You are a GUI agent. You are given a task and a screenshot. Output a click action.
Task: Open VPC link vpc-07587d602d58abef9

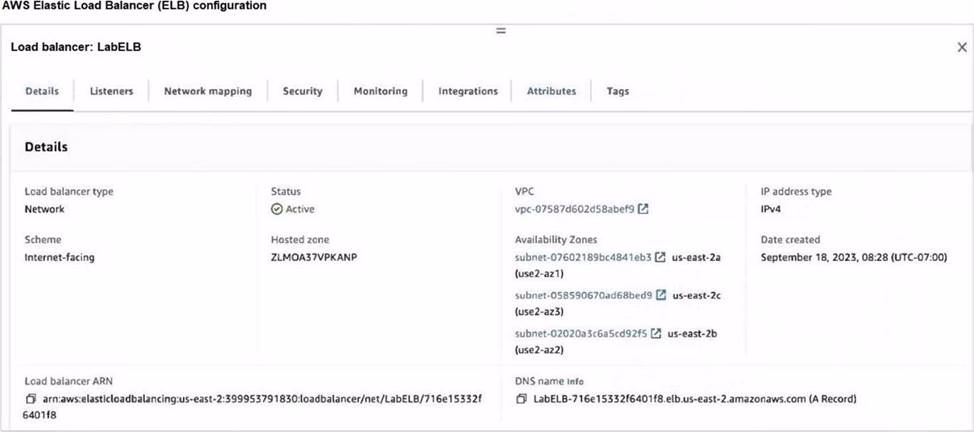575,209
